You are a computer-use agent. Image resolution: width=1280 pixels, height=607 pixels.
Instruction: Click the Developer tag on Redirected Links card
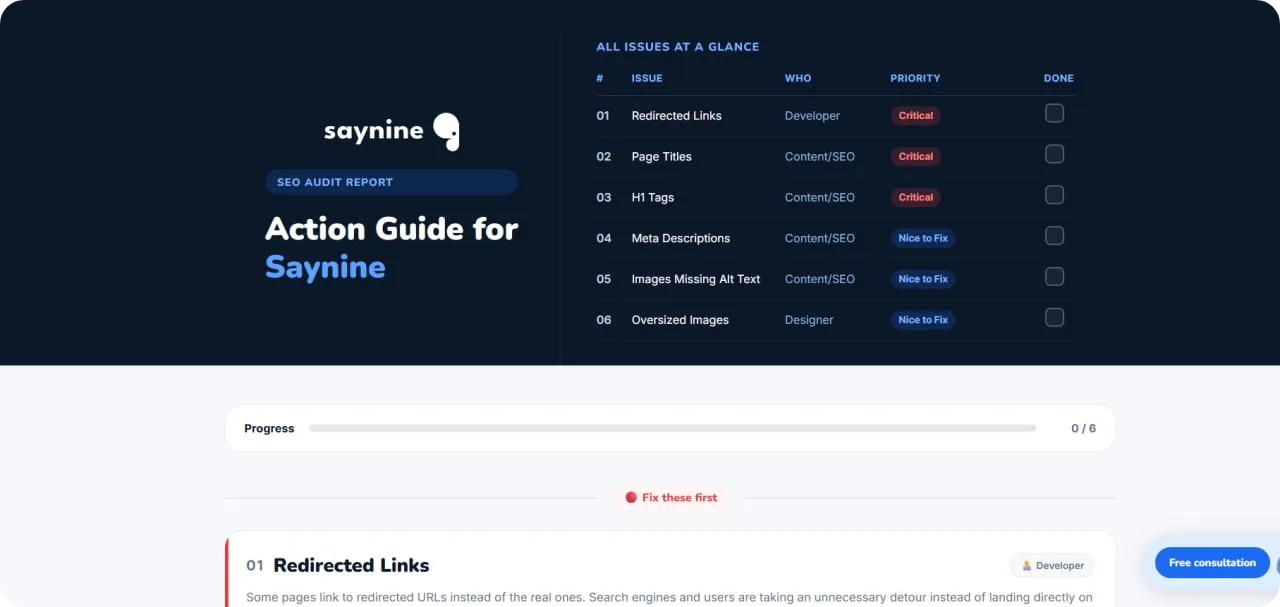pos(1052,566)
